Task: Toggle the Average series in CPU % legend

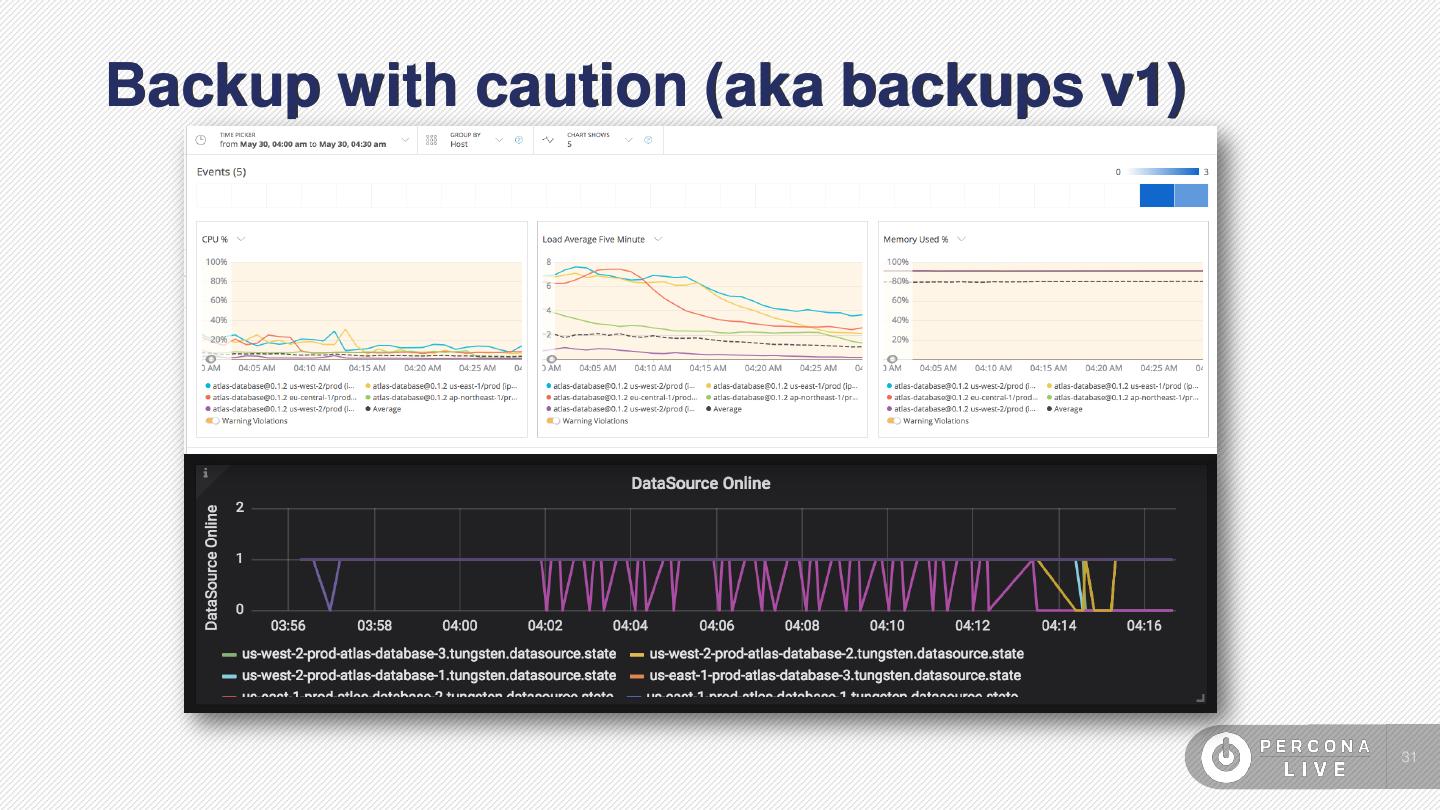Action: pos(383,409)
